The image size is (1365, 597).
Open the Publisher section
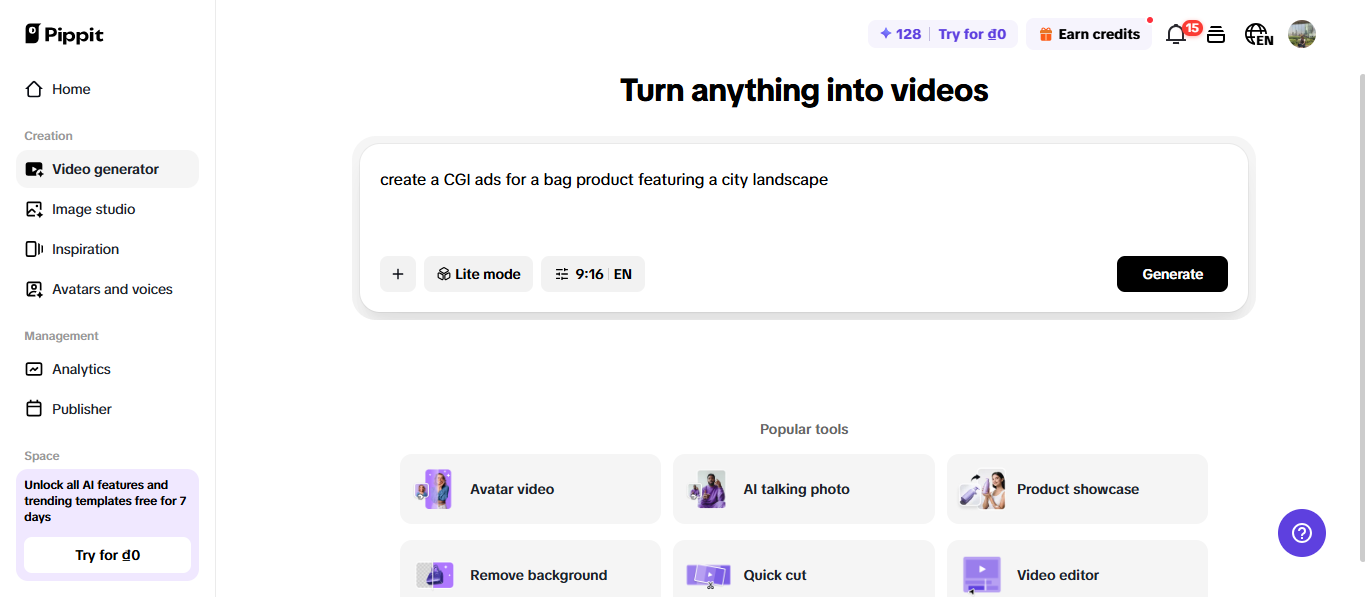click(x=81, y=408)
